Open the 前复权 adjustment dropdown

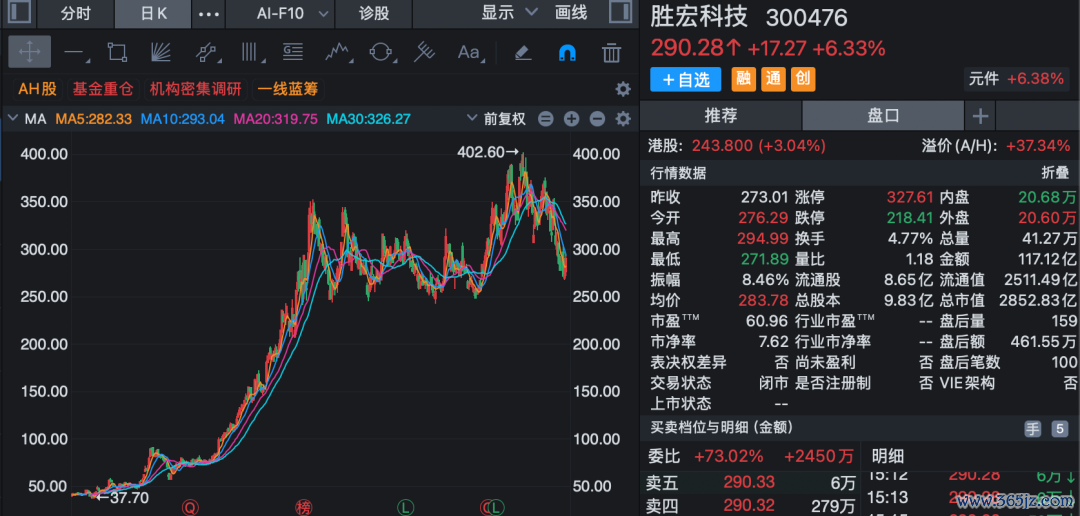pyautogui.click(x=497, y=118)
